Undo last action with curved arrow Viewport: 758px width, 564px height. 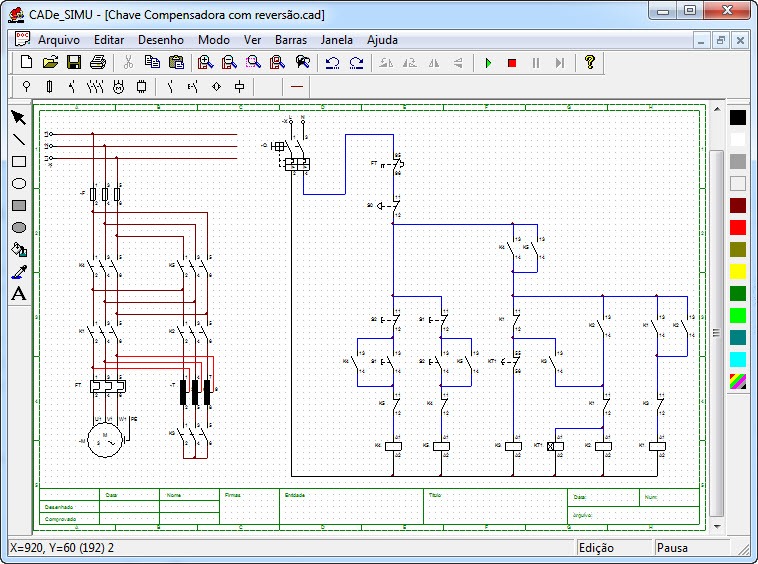[332, 63]
